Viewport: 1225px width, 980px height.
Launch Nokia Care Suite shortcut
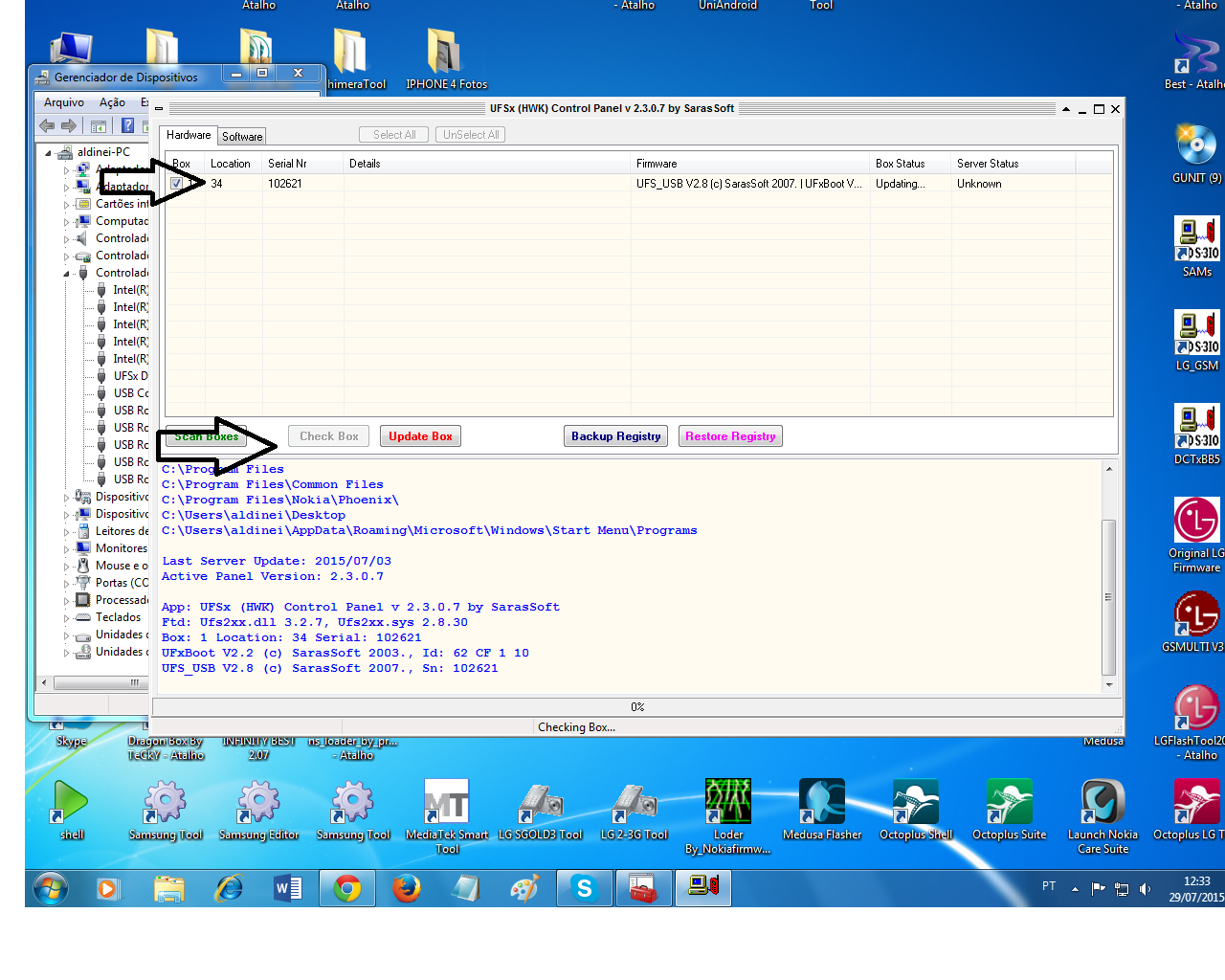tap(1103, 815)
